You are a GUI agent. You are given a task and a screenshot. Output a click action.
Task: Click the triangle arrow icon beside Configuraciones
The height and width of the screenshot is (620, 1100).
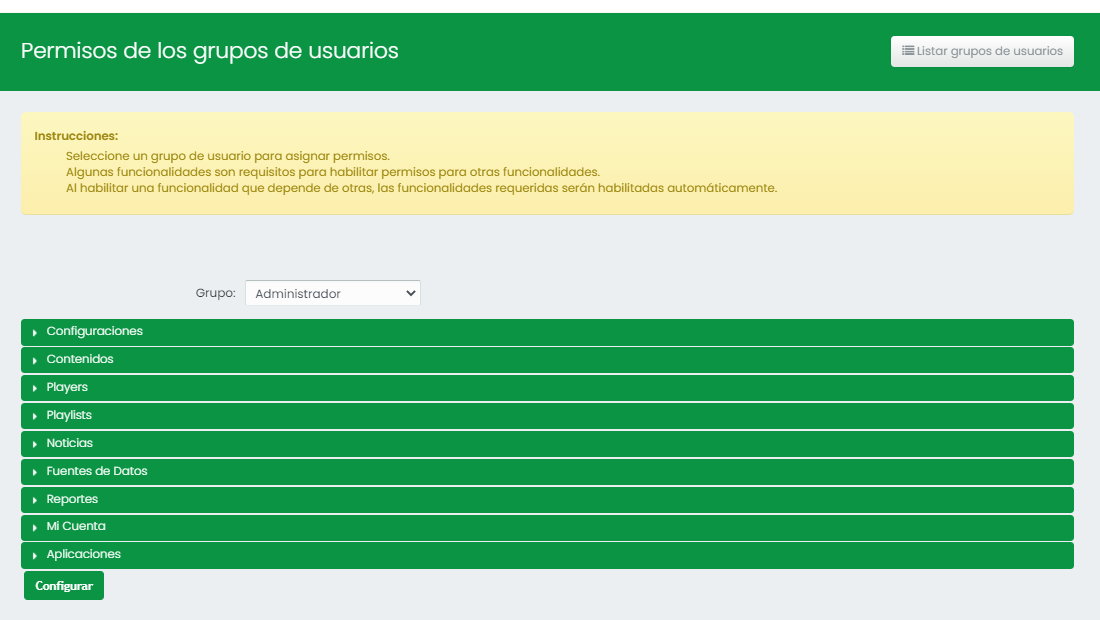coord(34,332)
